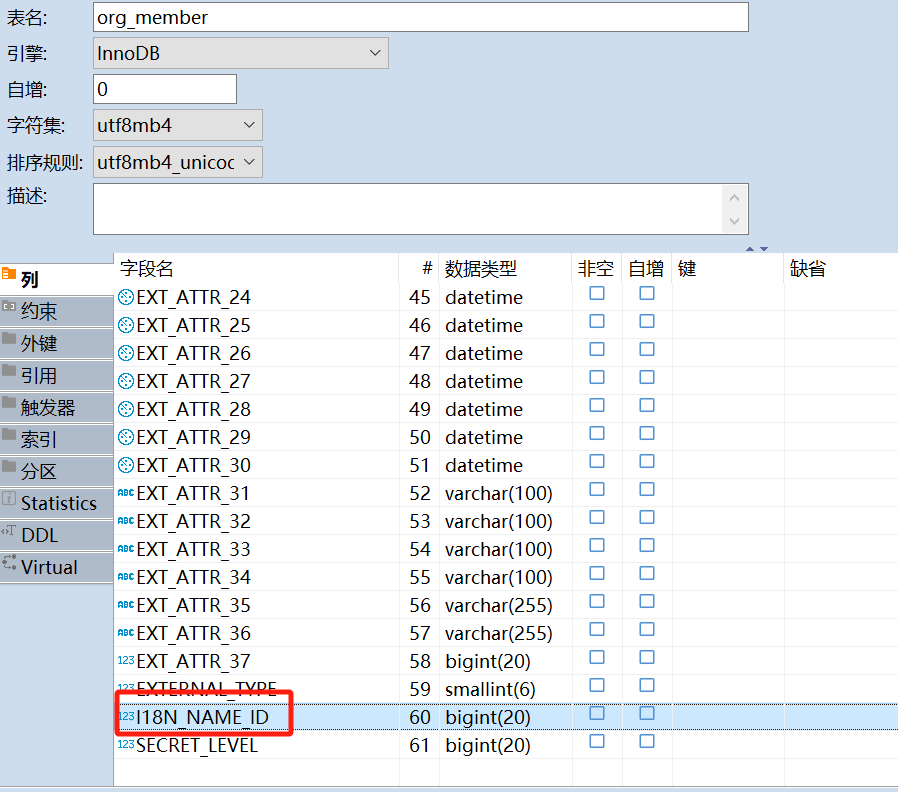Click the 自增 value input field
Image resolution: width=898 pixels, height=792 pixels.
click(x=165, y=89)
